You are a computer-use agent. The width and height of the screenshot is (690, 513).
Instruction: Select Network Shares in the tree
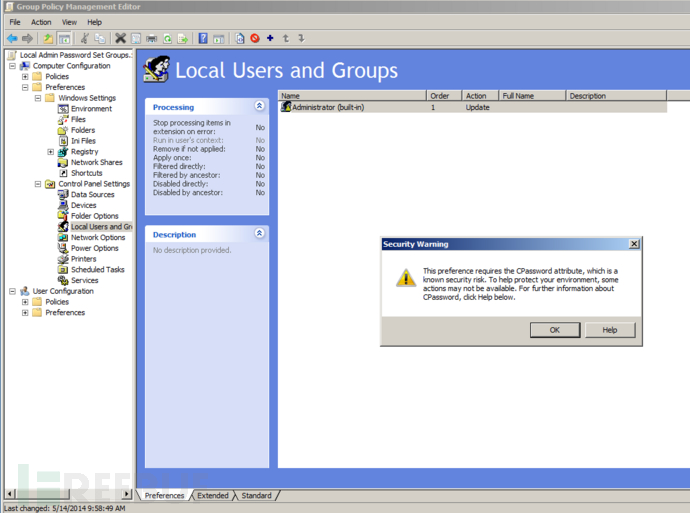(x=96, y=162)
